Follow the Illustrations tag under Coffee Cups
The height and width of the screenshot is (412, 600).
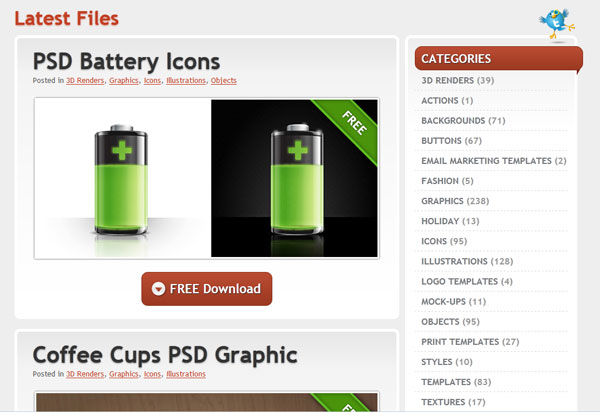pyautogui.click(x=186, y=374)
